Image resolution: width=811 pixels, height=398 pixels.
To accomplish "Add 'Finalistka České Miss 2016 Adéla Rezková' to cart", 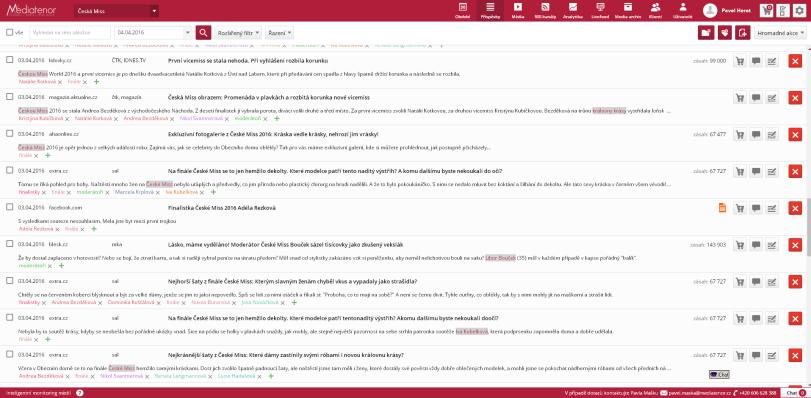I will pos(740,208).
